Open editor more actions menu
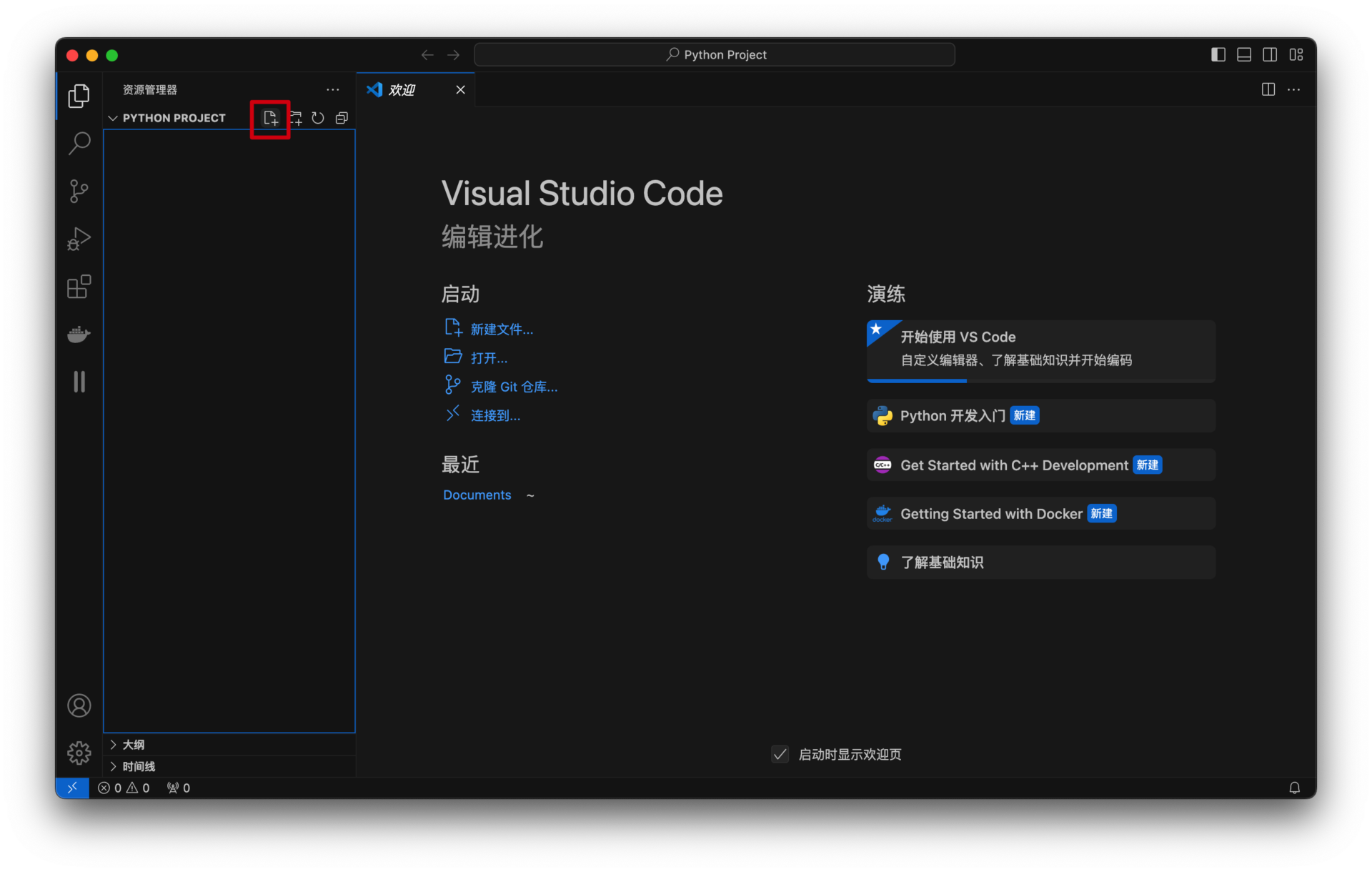Screen dimensions: 1372x872 (1294, 89)
